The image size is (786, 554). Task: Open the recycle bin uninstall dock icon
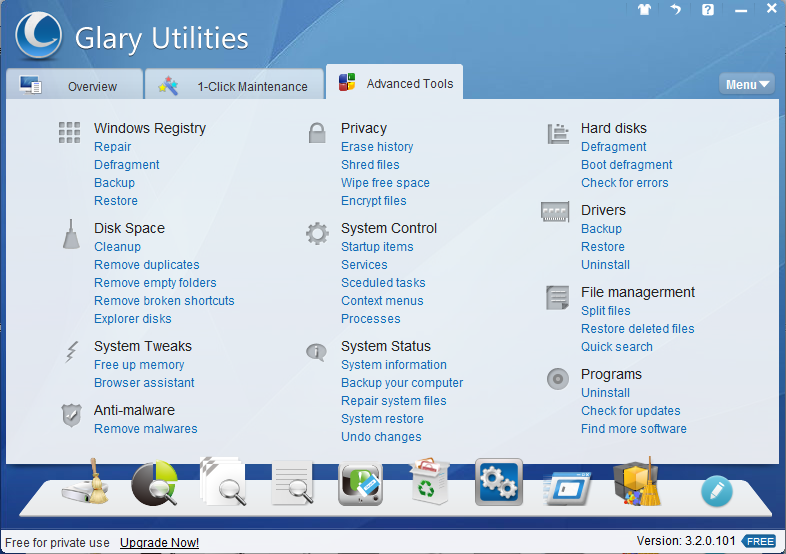click(x=429, y=481)
